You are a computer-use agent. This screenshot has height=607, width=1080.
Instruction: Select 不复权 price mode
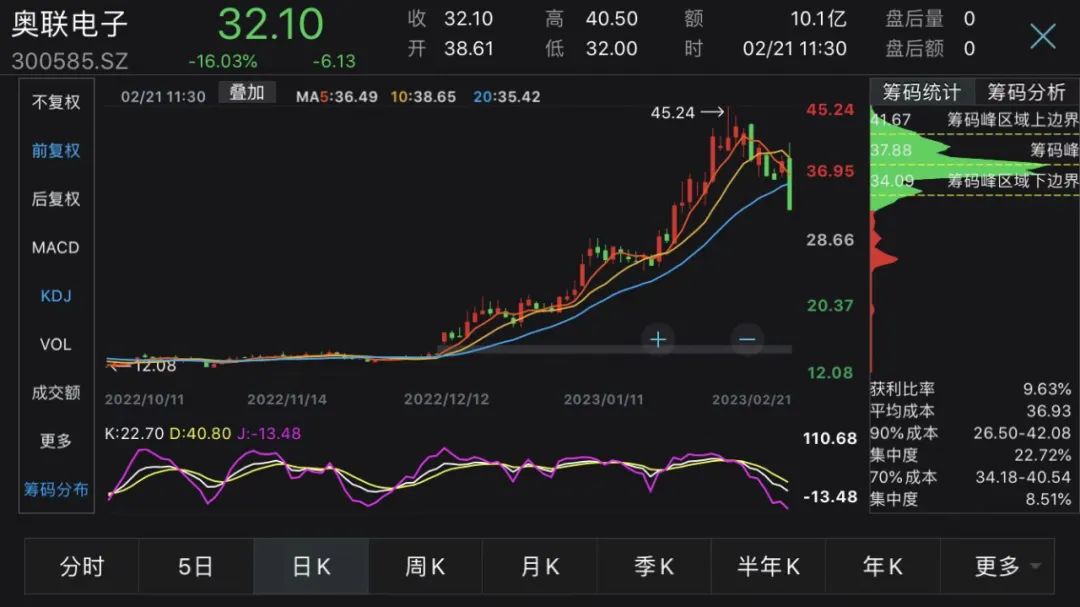coord(54,101)
